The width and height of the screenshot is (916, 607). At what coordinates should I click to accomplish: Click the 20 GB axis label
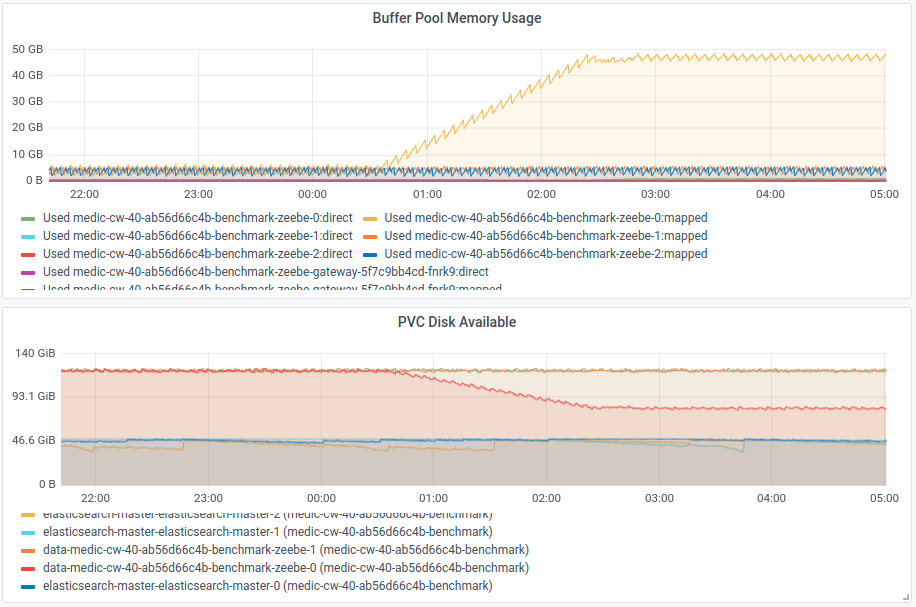(x=27, y=127)
